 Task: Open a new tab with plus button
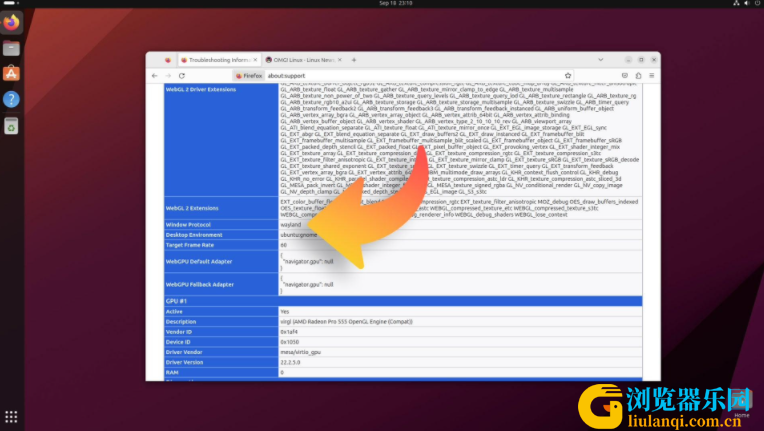tap(354, 60)
